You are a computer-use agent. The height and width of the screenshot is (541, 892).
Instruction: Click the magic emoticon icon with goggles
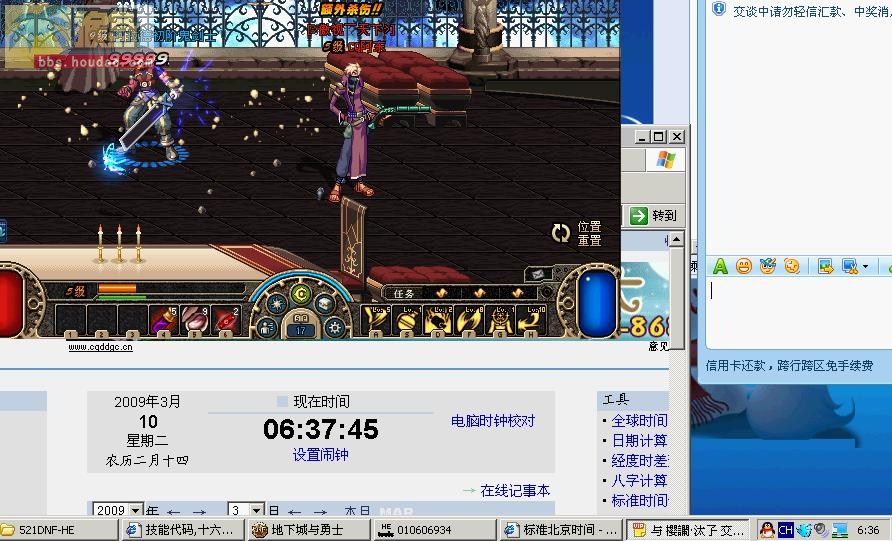tap(767, 266)
